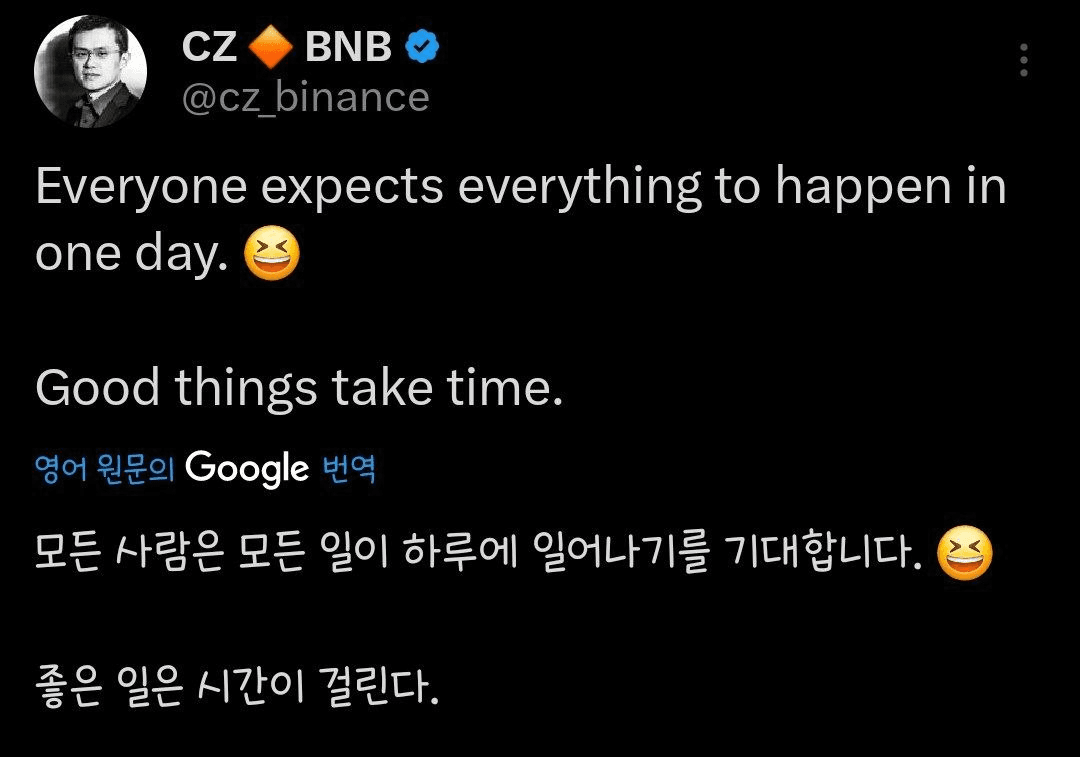Image resolution: width=1080 pixels, height=757 pixels.
Task: Click the '영어 원문의' translation source text
Action: coord(105,469)
